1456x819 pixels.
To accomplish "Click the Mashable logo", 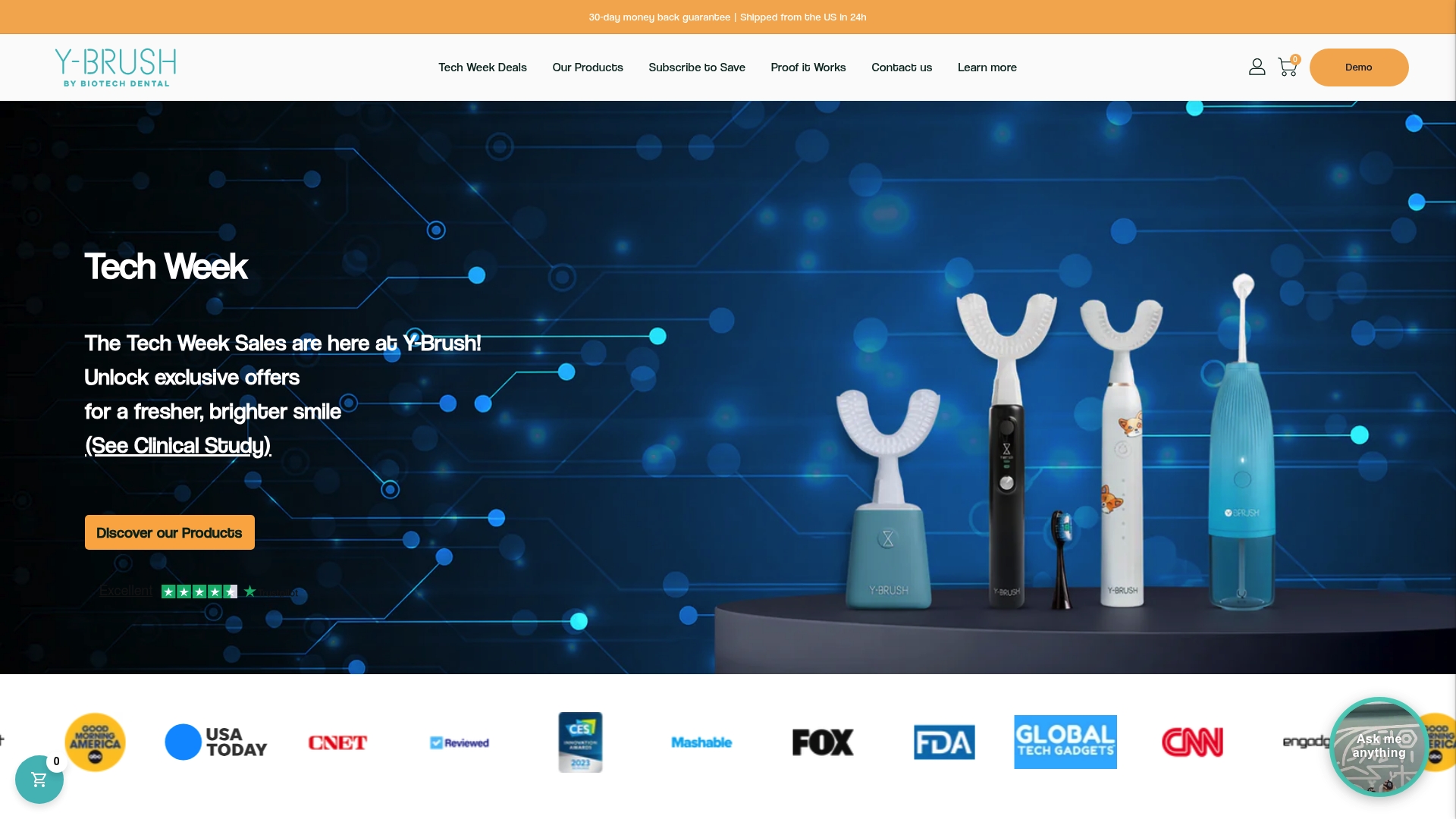I will [701, 742].
